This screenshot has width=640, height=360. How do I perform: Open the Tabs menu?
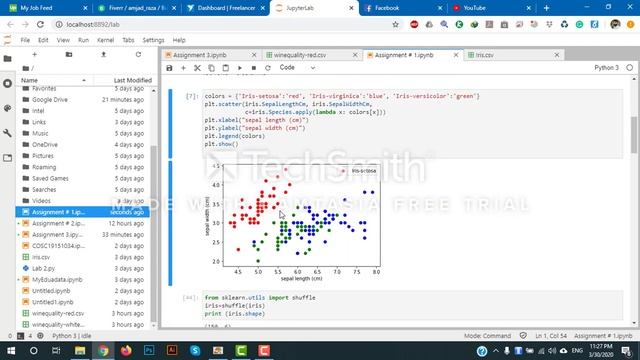128,40
